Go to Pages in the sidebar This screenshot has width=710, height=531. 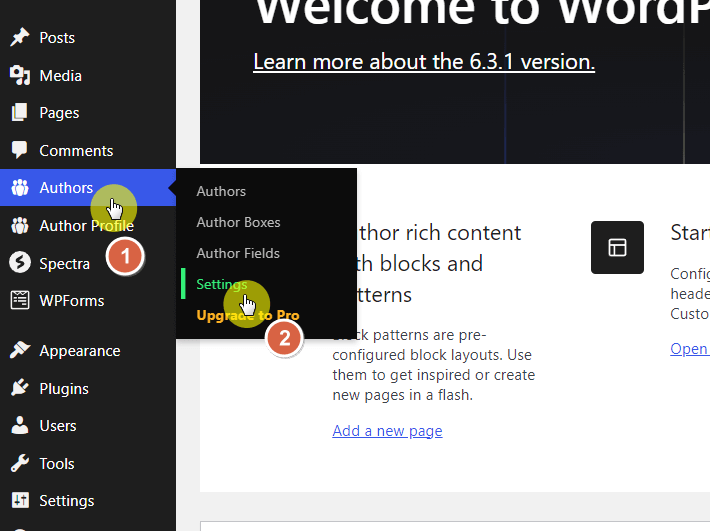point(88,113)
